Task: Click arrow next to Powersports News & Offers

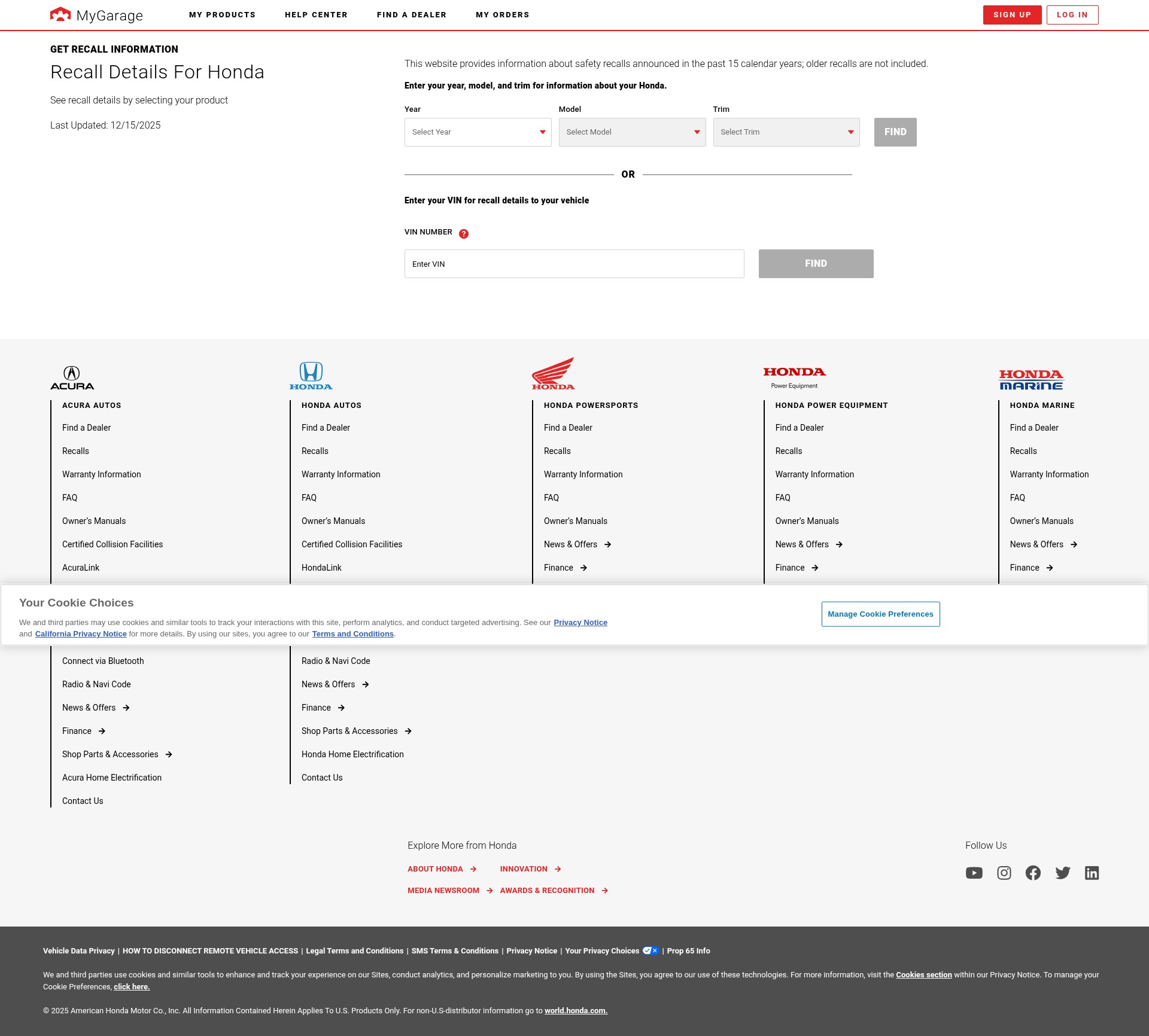Action: pyautogui.click(x=608, y=544)
